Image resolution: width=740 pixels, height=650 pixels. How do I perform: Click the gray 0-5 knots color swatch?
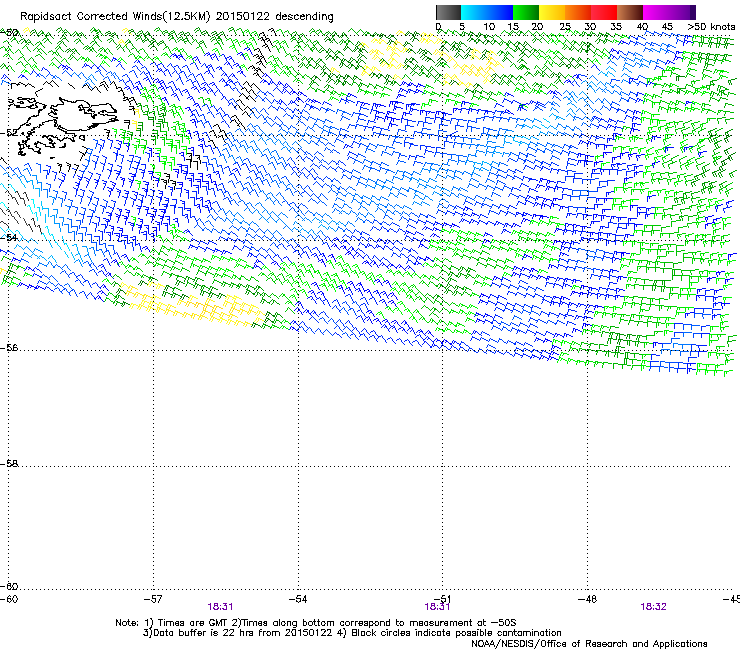click(x=448, y=12)
